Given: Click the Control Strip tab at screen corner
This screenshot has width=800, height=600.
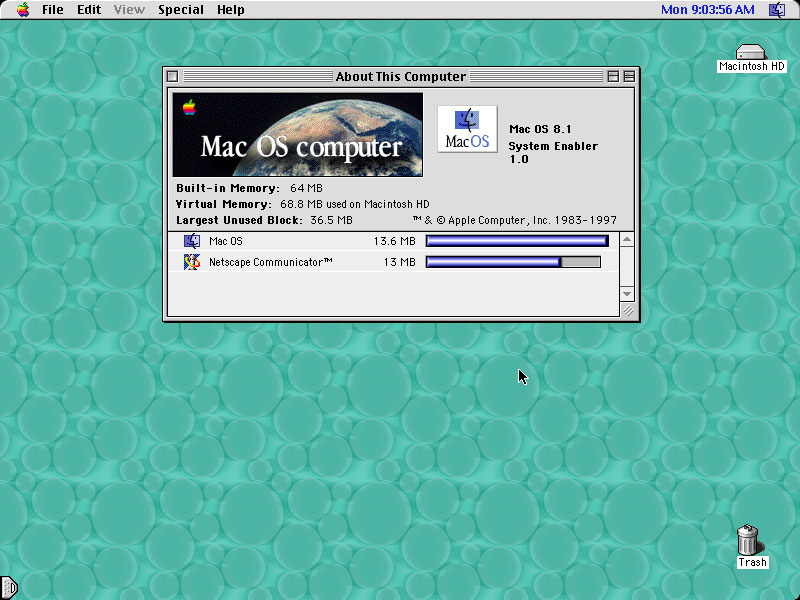Looking at the screenshot, I should coord(9,588).
